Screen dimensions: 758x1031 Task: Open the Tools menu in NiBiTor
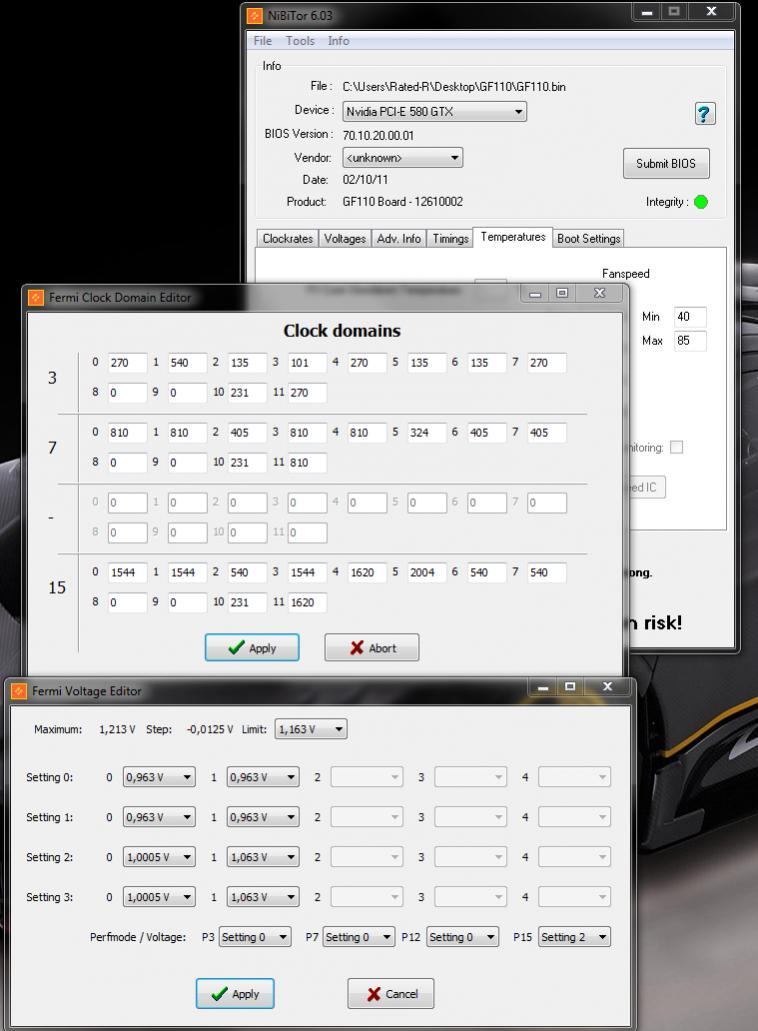(x=300, y=41)
